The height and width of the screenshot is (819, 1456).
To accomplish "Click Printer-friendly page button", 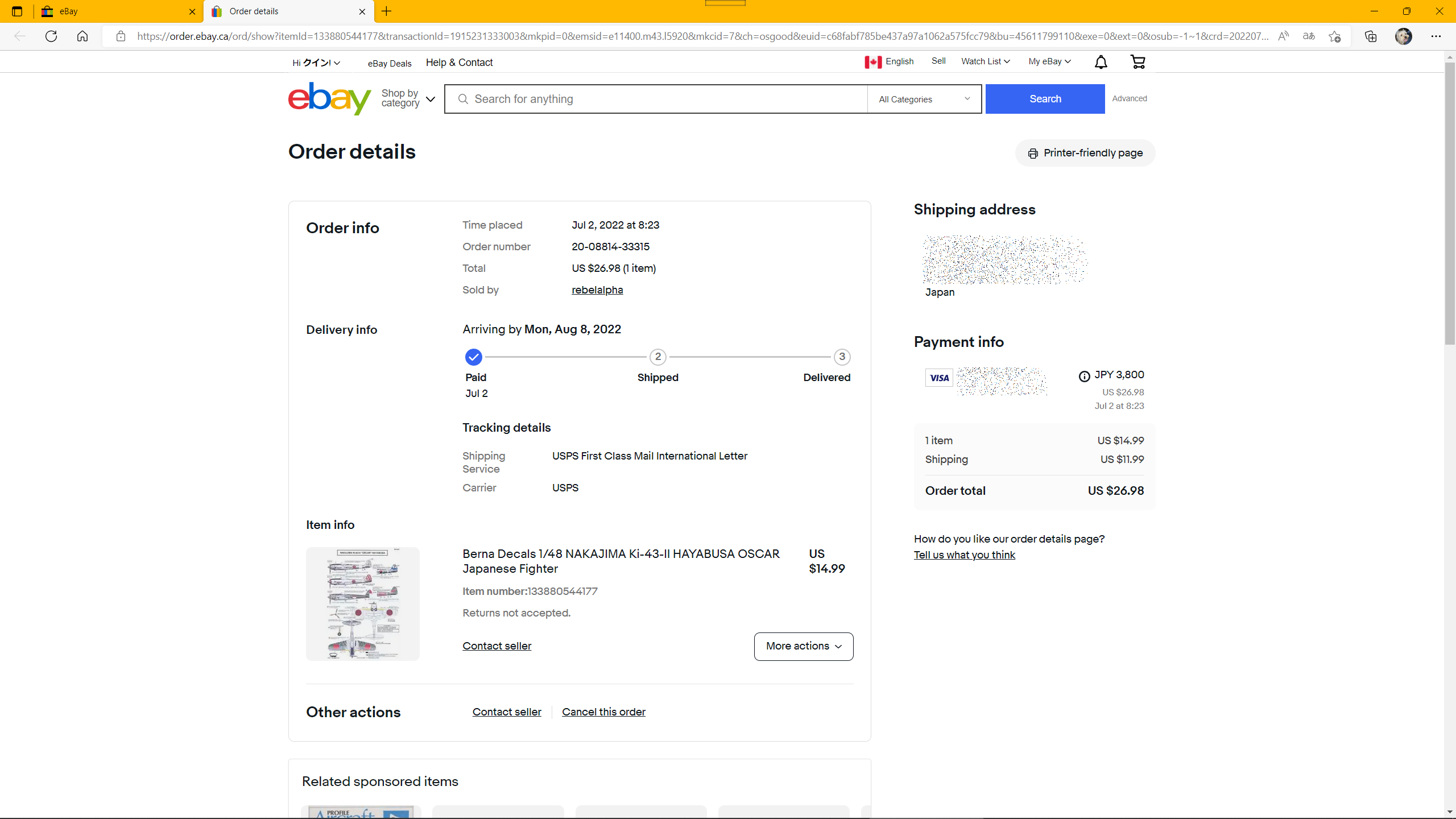I will coord(1085,153).
